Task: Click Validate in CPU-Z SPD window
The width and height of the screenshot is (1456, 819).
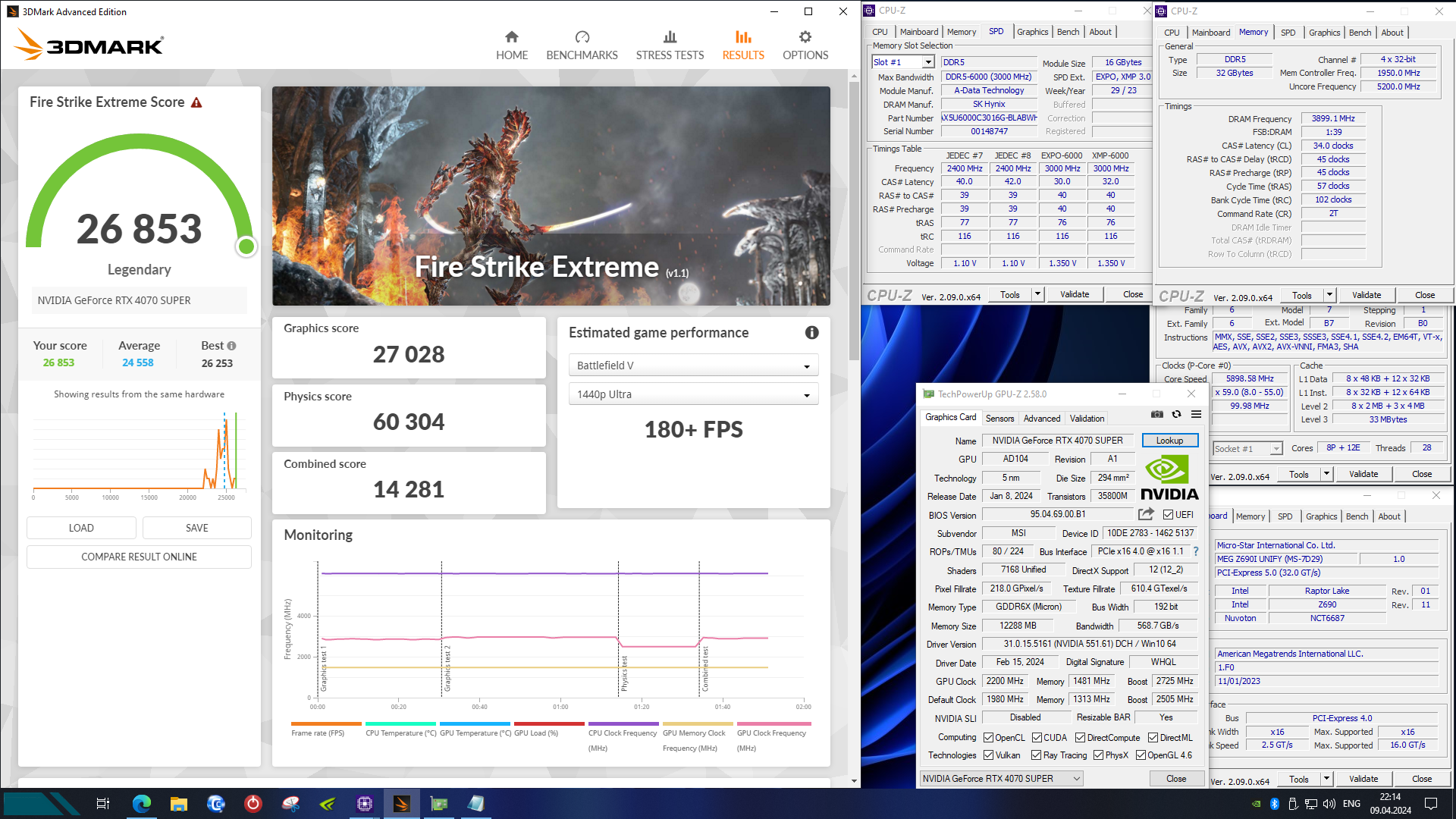Action: tap(1074, 294)
